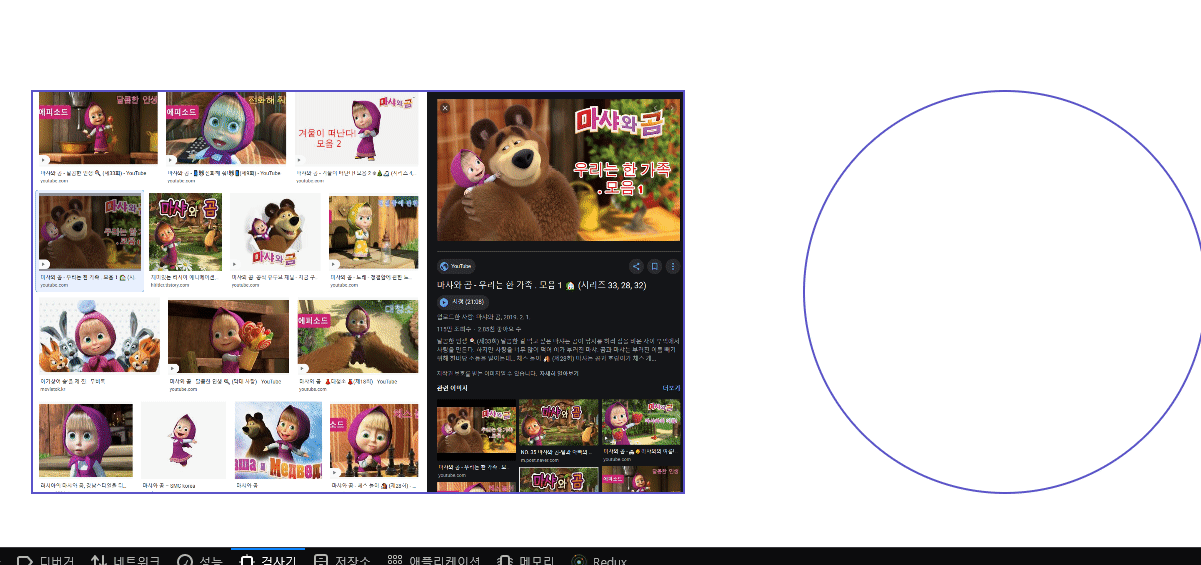This screenshot has height=565, width=1201.
Task: Click the large circle outline element
Action: 1003,292
